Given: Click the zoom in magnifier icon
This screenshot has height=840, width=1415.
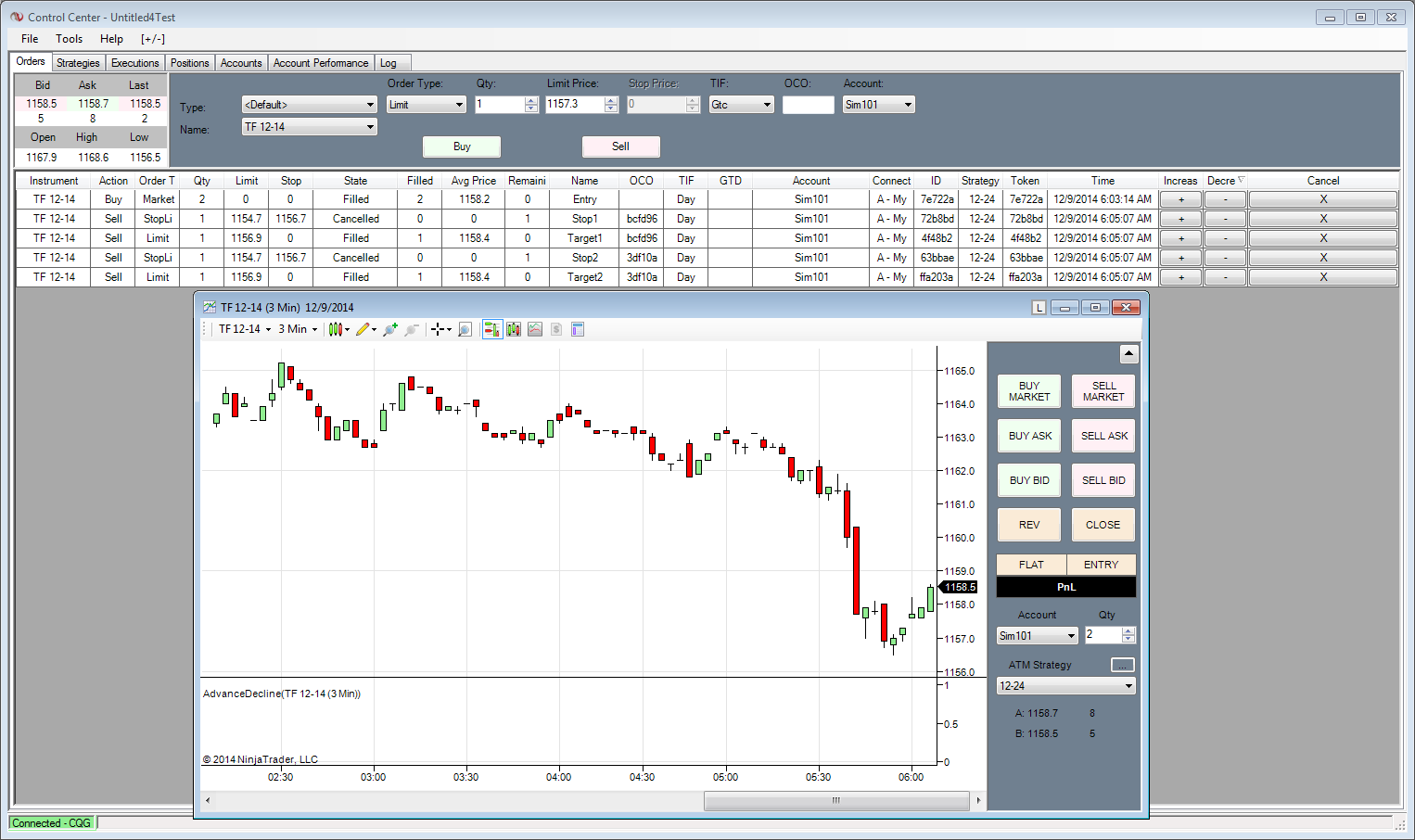Looking at the screenshot, I should point(390,329).
